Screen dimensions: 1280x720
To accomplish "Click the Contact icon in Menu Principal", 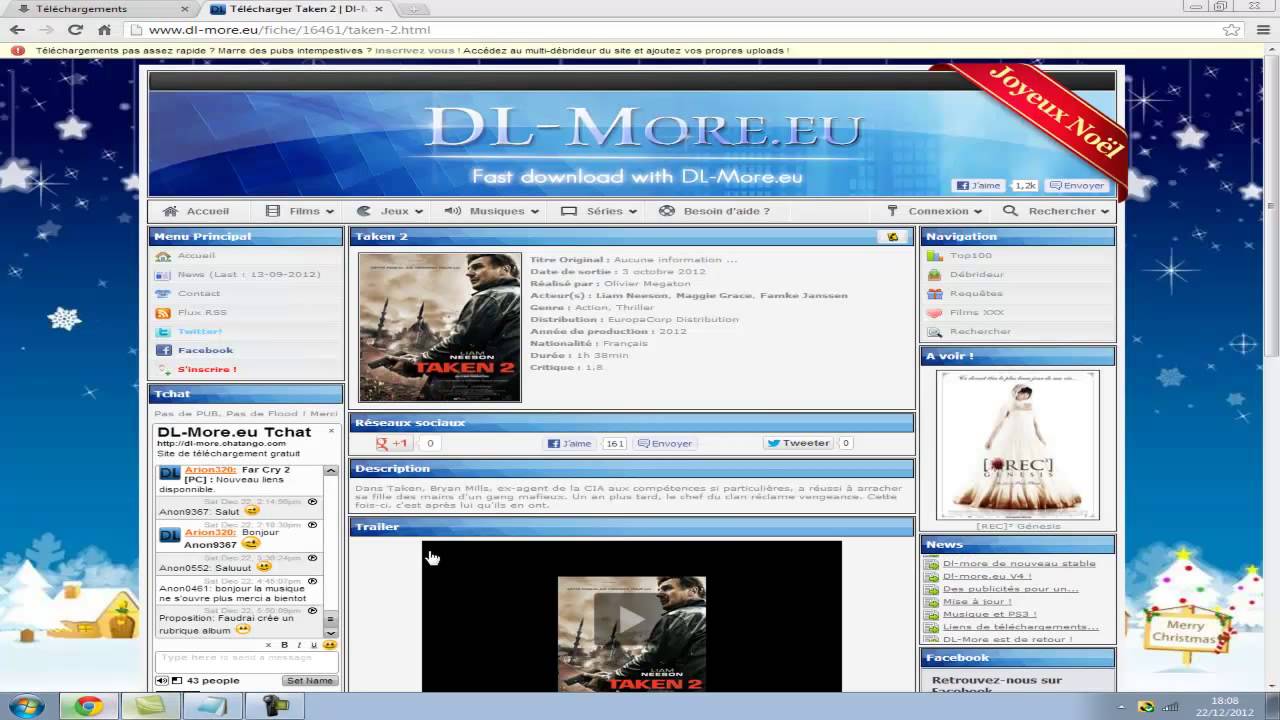I will coord(163,294).
